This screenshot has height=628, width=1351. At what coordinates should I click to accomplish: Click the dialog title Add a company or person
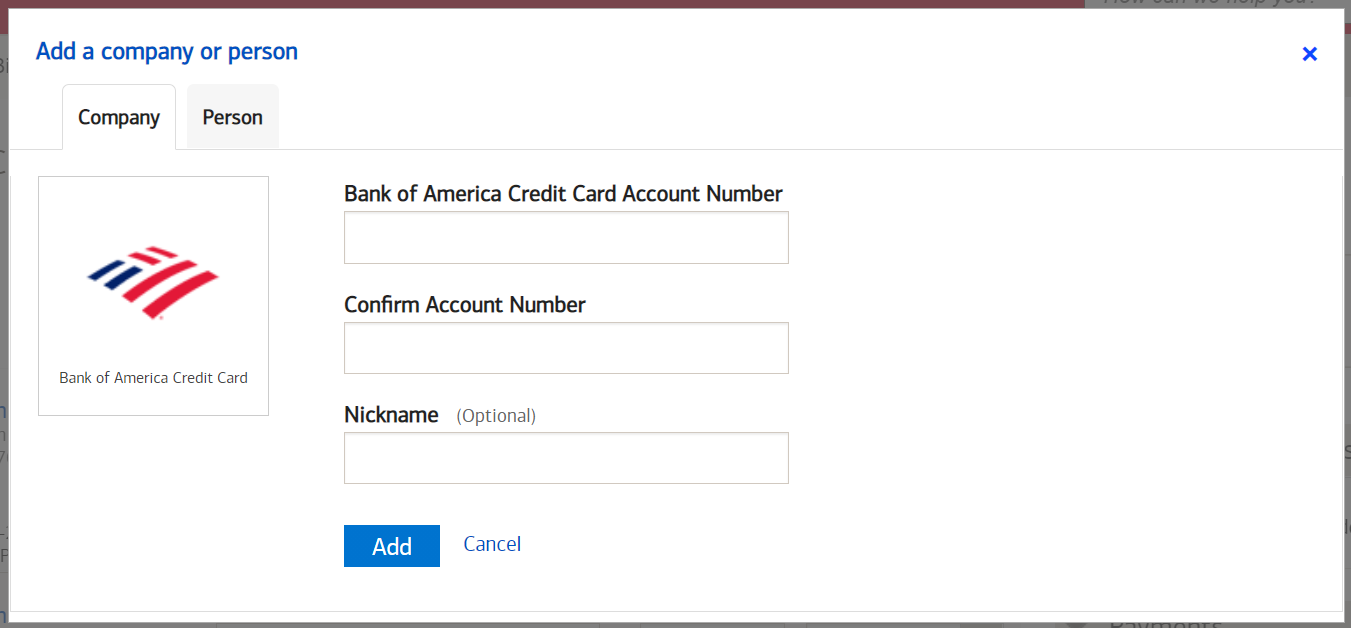pyautogui.click(x=167, y=52)
